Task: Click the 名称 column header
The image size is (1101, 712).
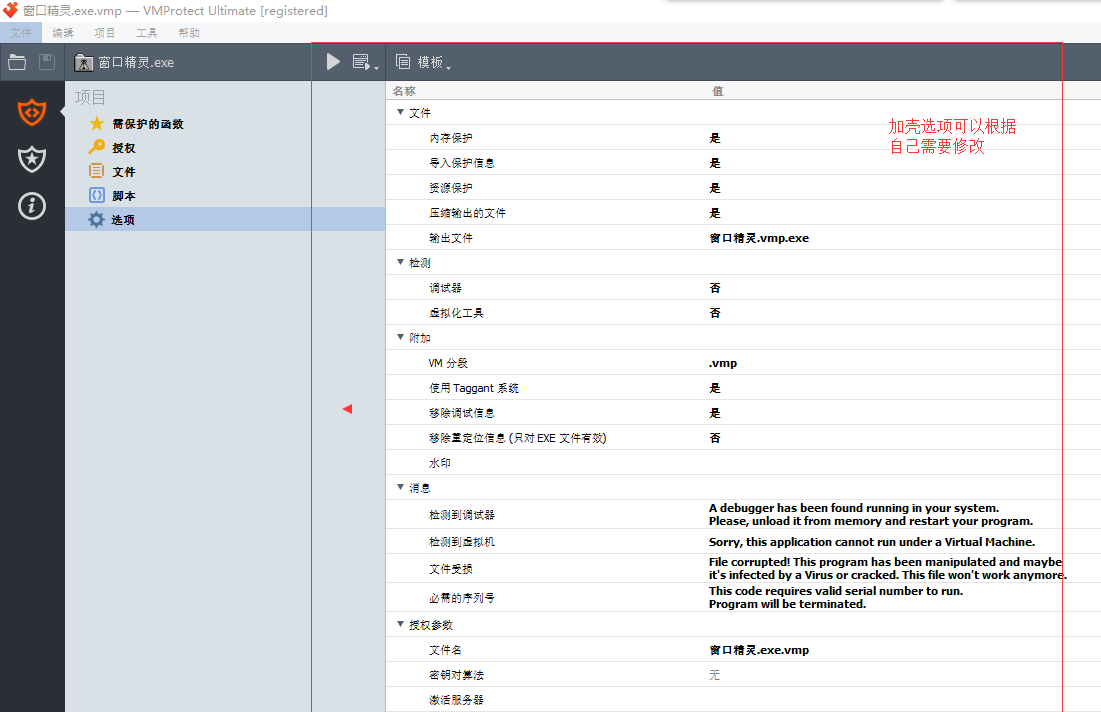Action: click(x=404, y=91)
